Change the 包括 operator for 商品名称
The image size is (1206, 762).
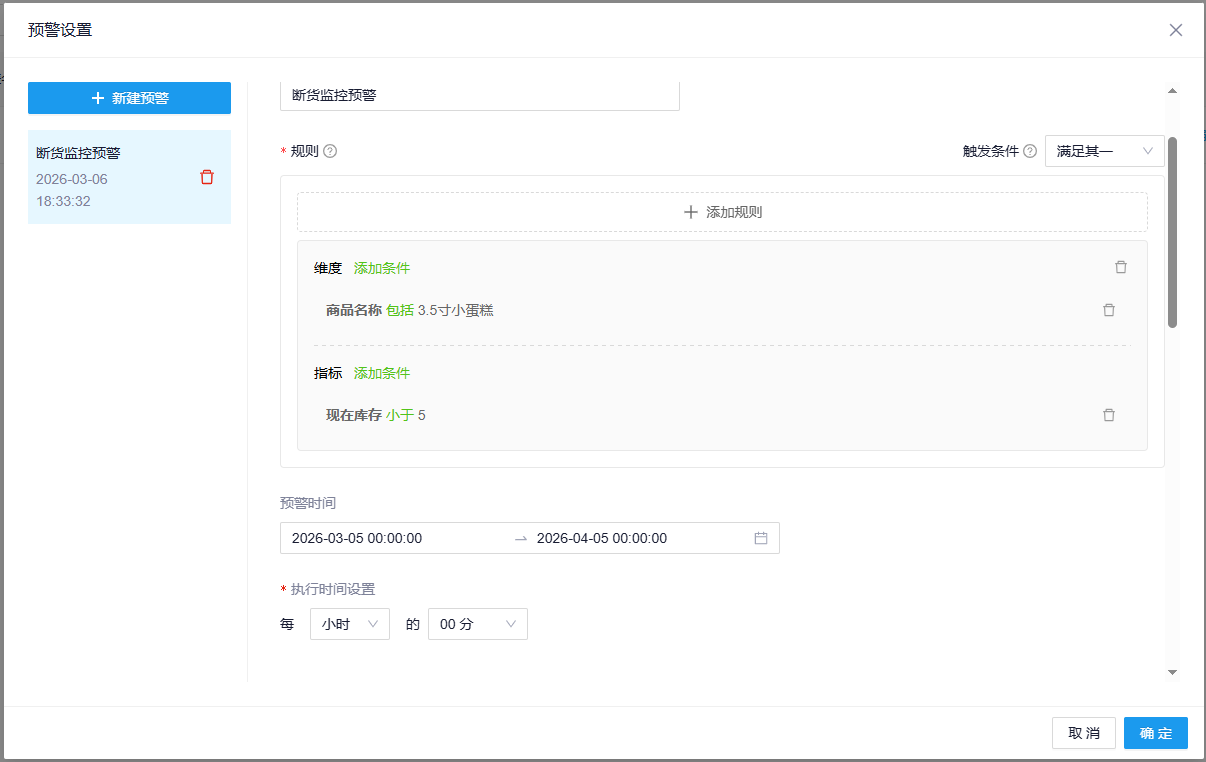402,310
